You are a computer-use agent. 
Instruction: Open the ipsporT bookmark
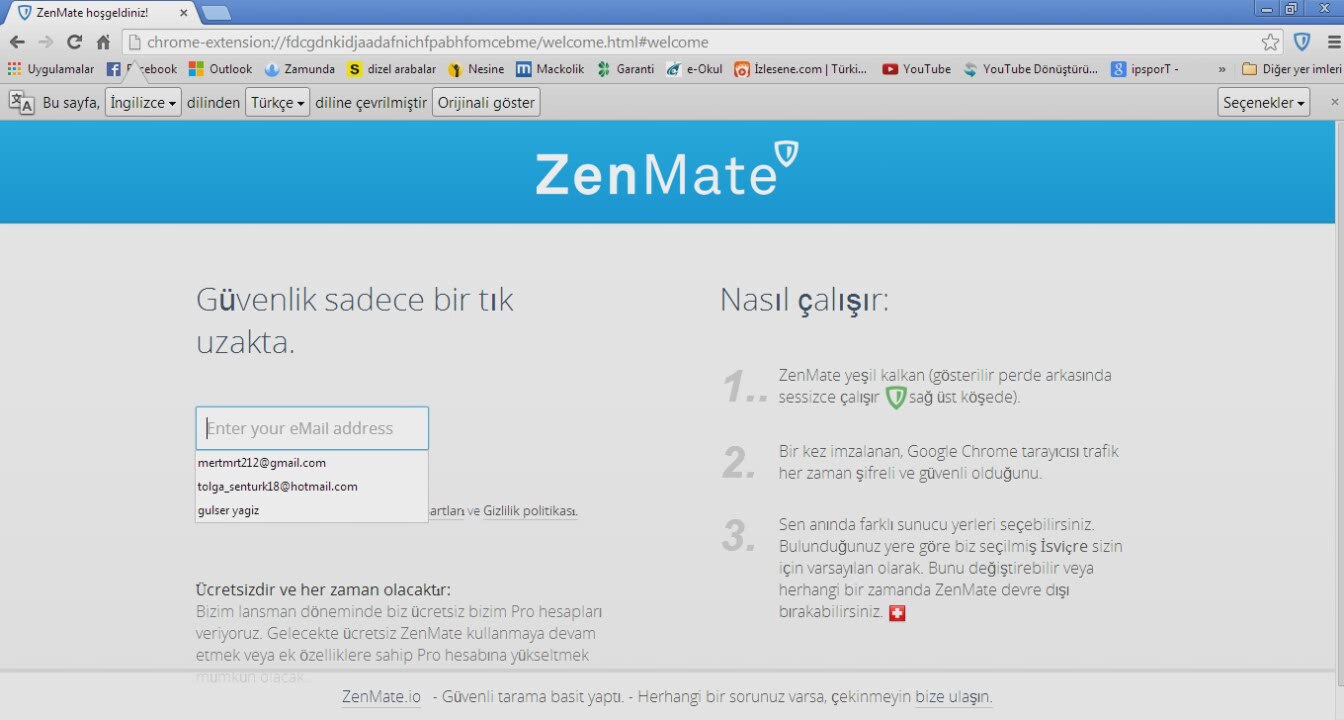[x=1145, y=69]
